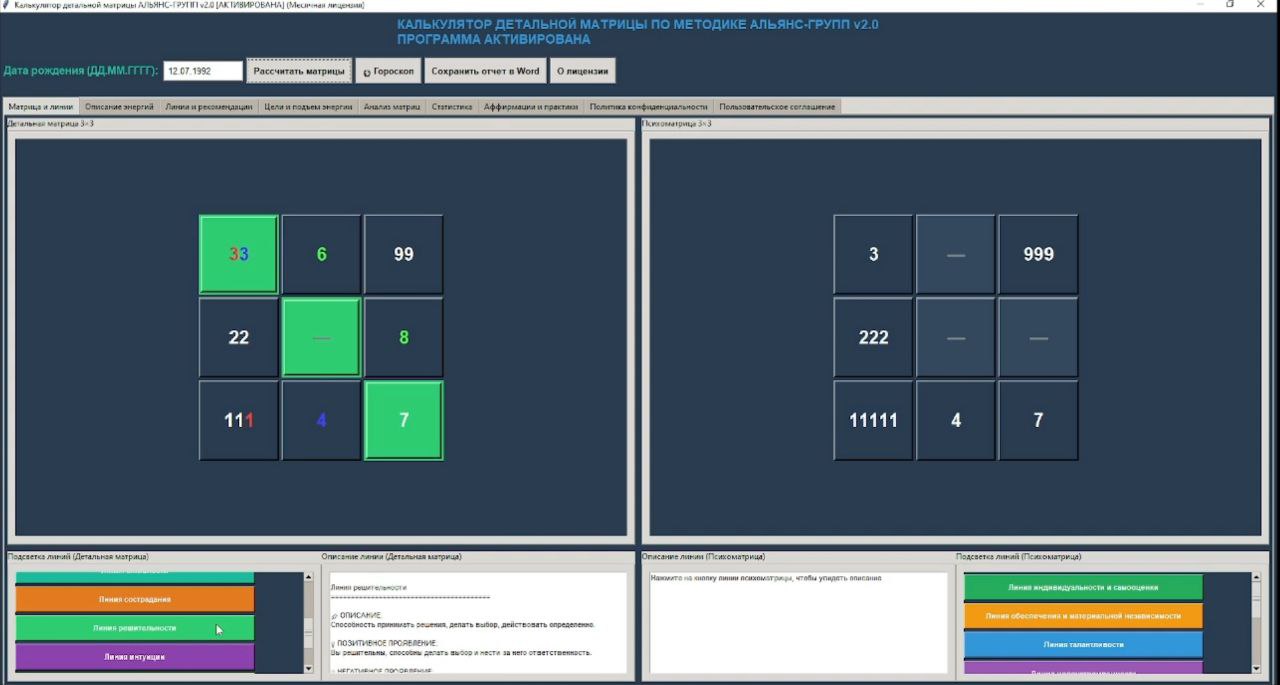
Task: Highlight the blue Линия талантливости line
Action: tap(1083, 645)
